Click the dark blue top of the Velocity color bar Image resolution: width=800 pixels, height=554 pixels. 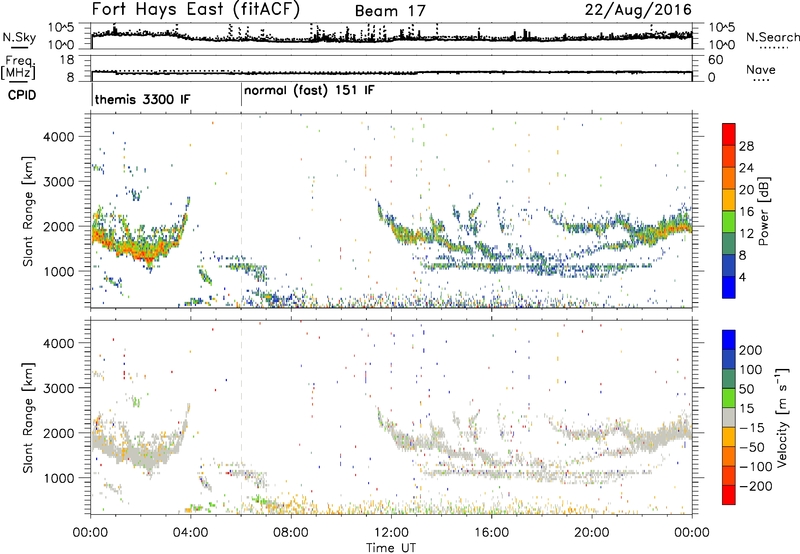[x=729, y=339]
